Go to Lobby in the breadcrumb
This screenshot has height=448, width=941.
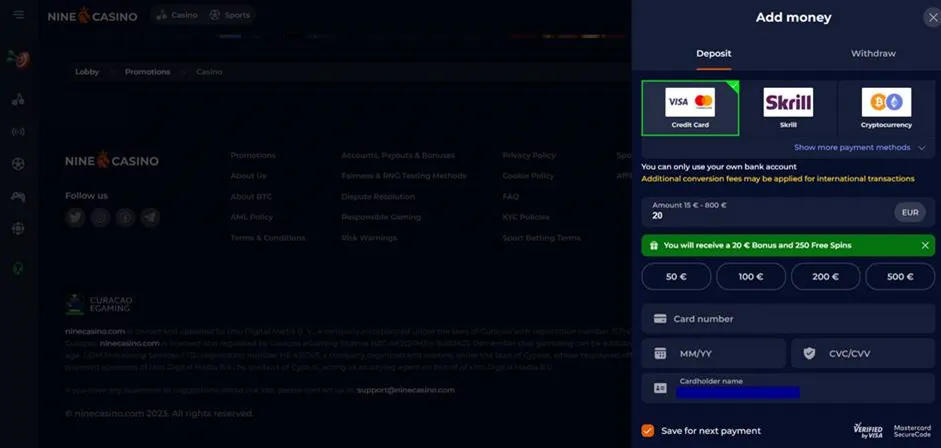(x=87, y=72)
